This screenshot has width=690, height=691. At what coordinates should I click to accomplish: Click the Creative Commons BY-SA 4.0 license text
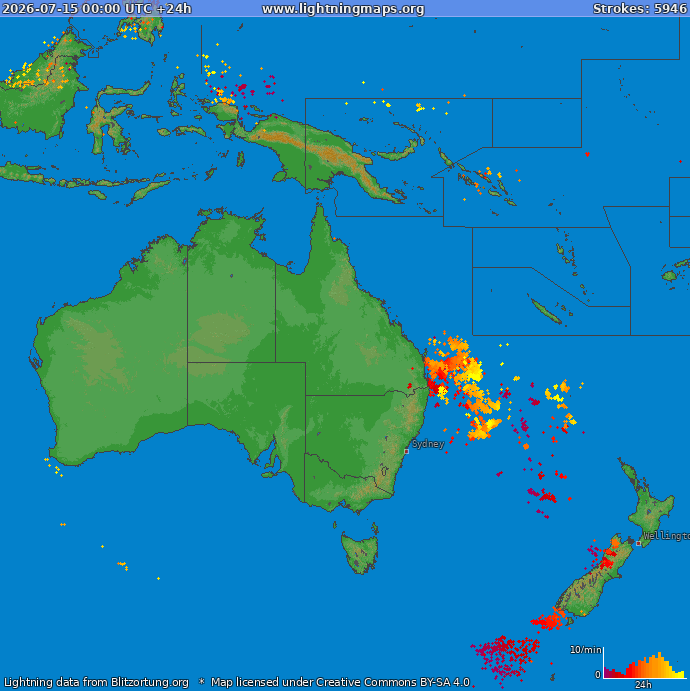click(x=340, y=682)
